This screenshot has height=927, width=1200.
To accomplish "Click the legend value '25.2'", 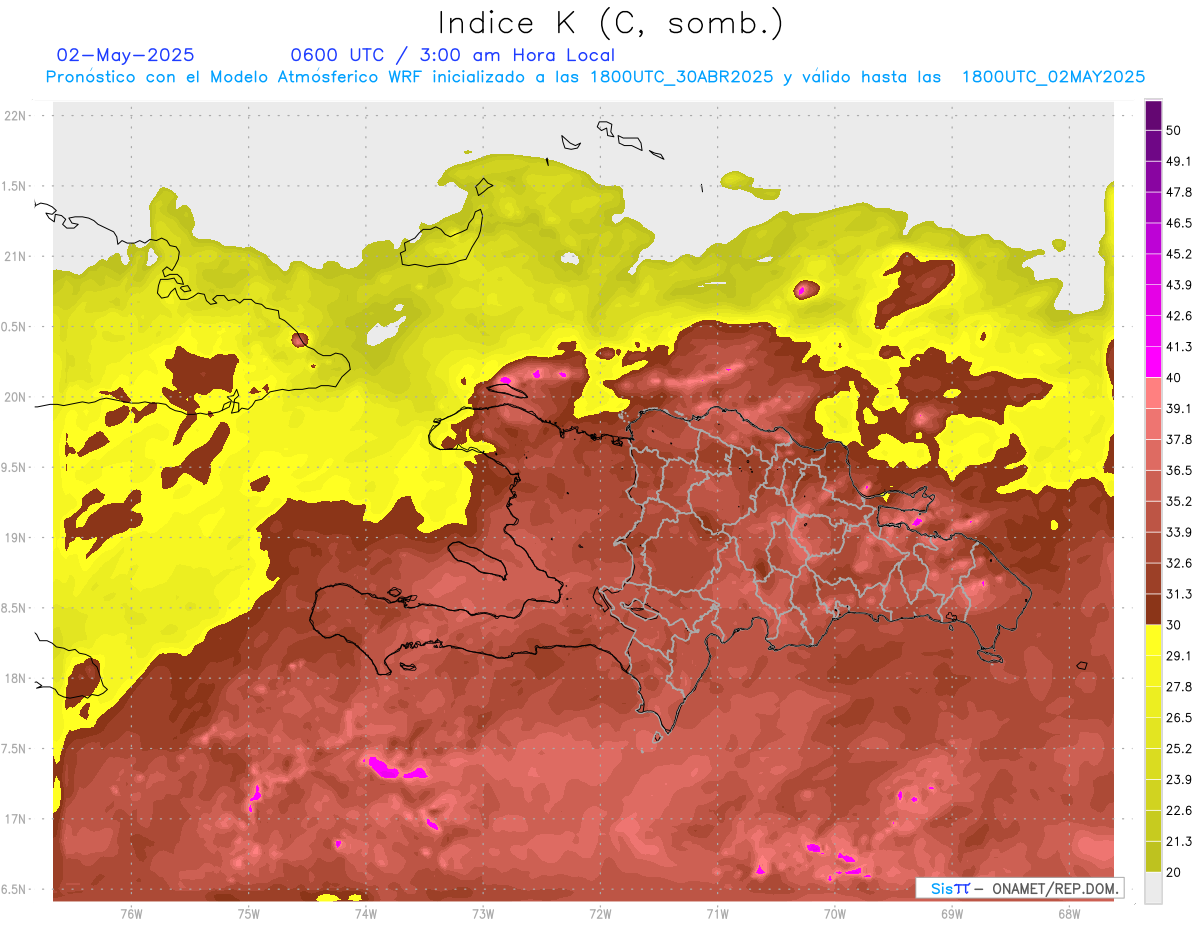I will coord(1179,748).
